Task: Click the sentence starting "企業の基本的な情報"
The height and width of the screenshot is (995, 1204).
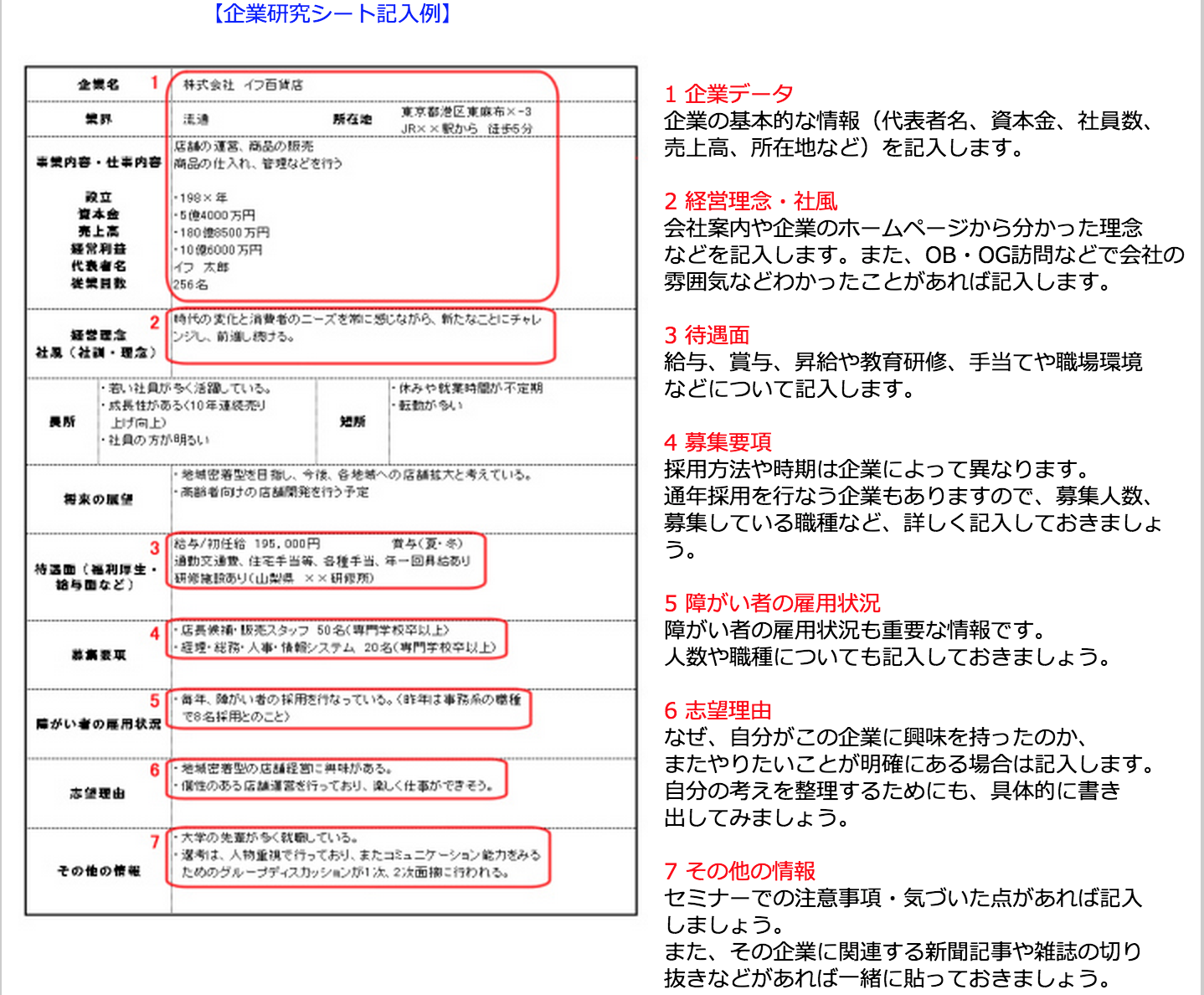Action: pos(908,134)
